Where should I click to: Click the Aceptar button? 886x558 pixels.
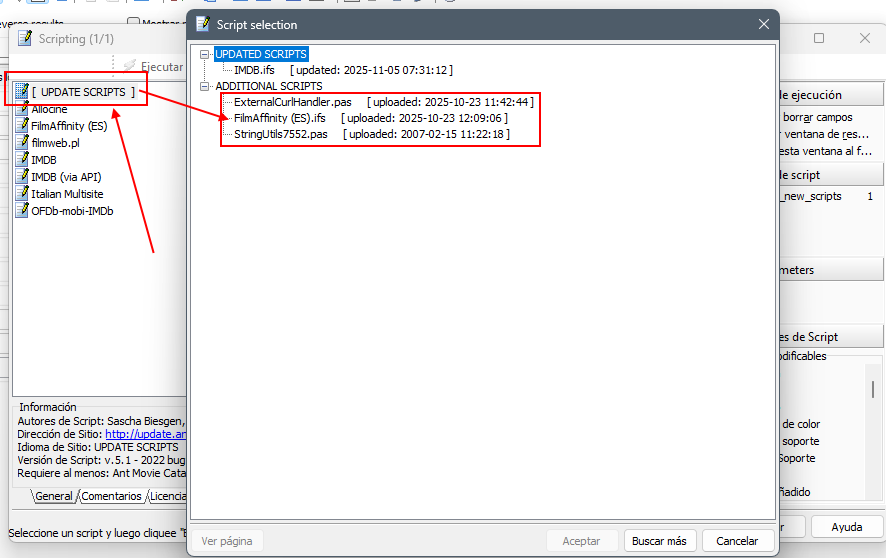(x=581, y=541)
